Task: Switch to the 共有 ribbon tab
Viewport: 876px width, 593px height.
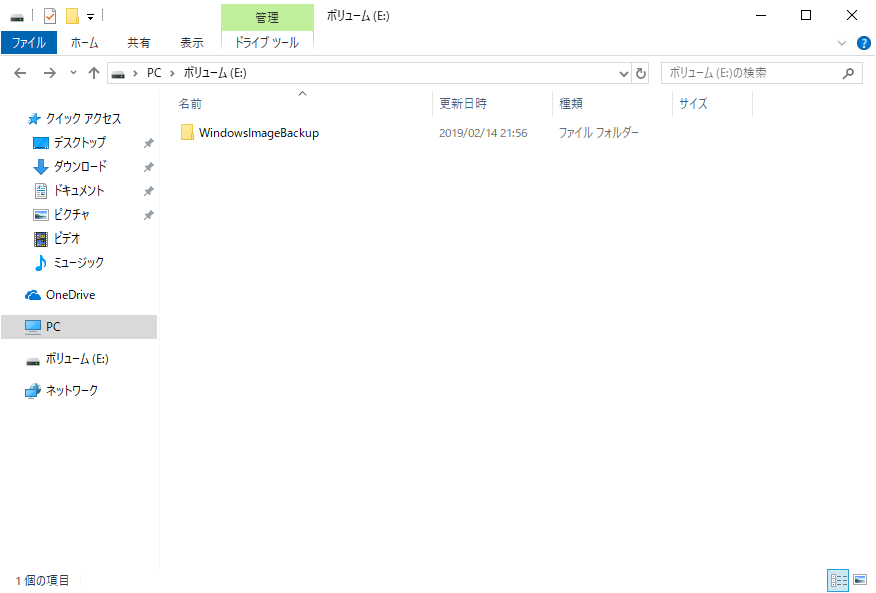Action: (139, 42)
